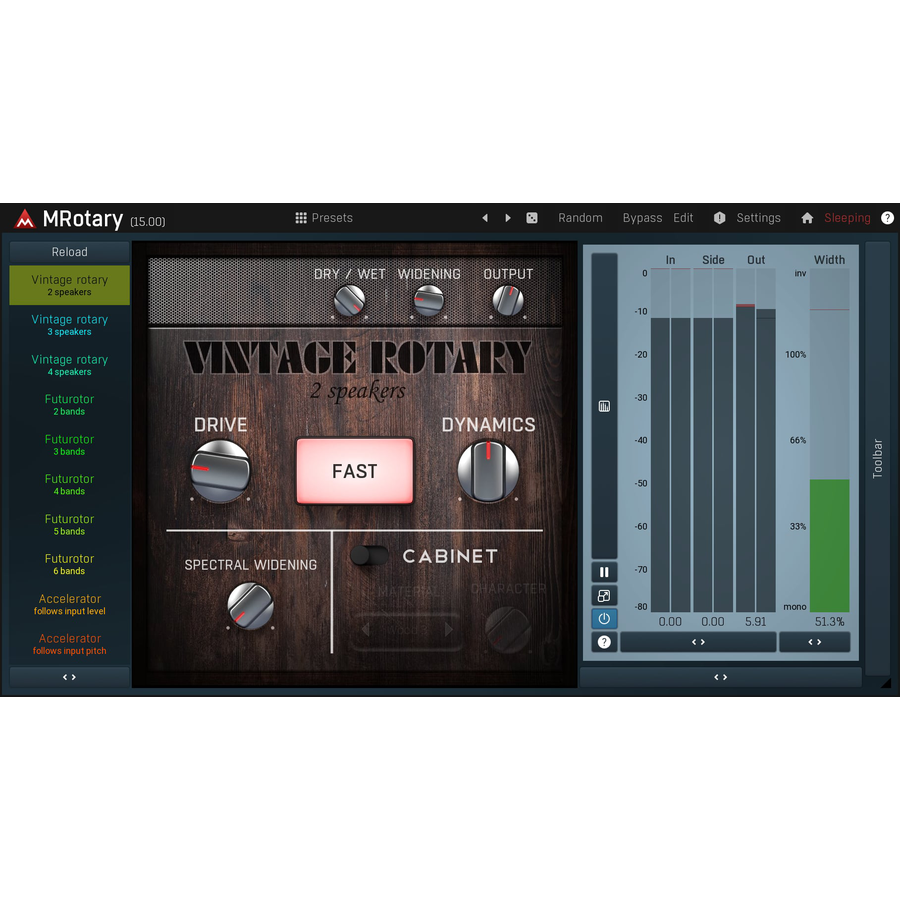Go to next preset arrow

point(508,218)
